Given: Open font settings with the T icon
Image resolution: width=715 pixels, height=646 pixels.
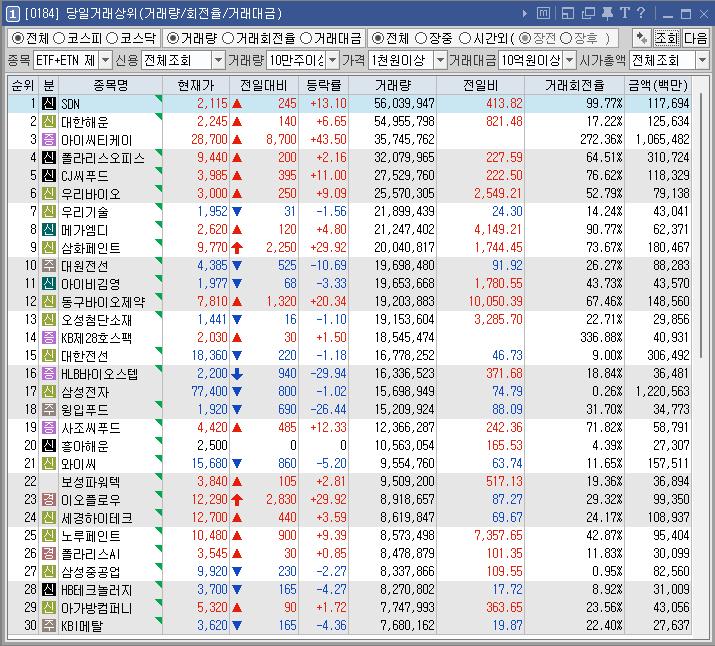Looking at the screenshot, I should (624, 13).
